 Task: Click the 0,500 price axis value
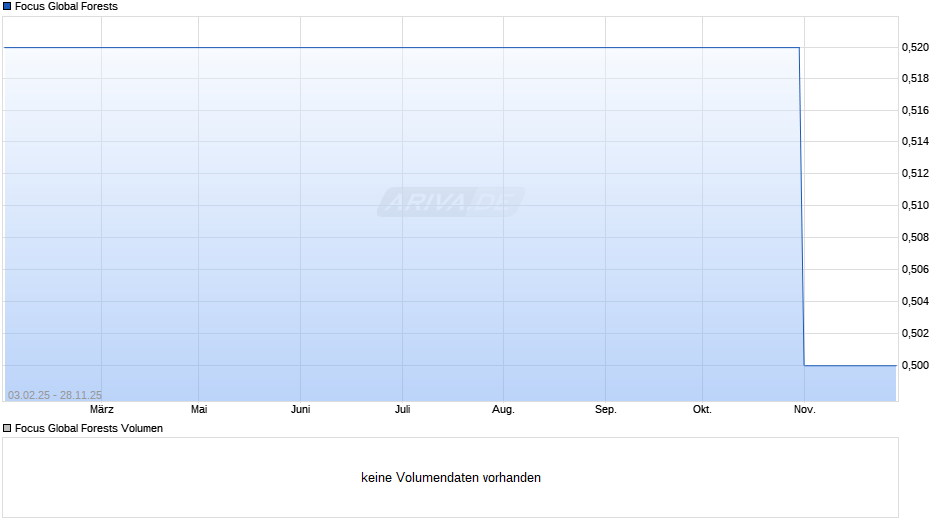pyautogui.click(x=915, y=365)
